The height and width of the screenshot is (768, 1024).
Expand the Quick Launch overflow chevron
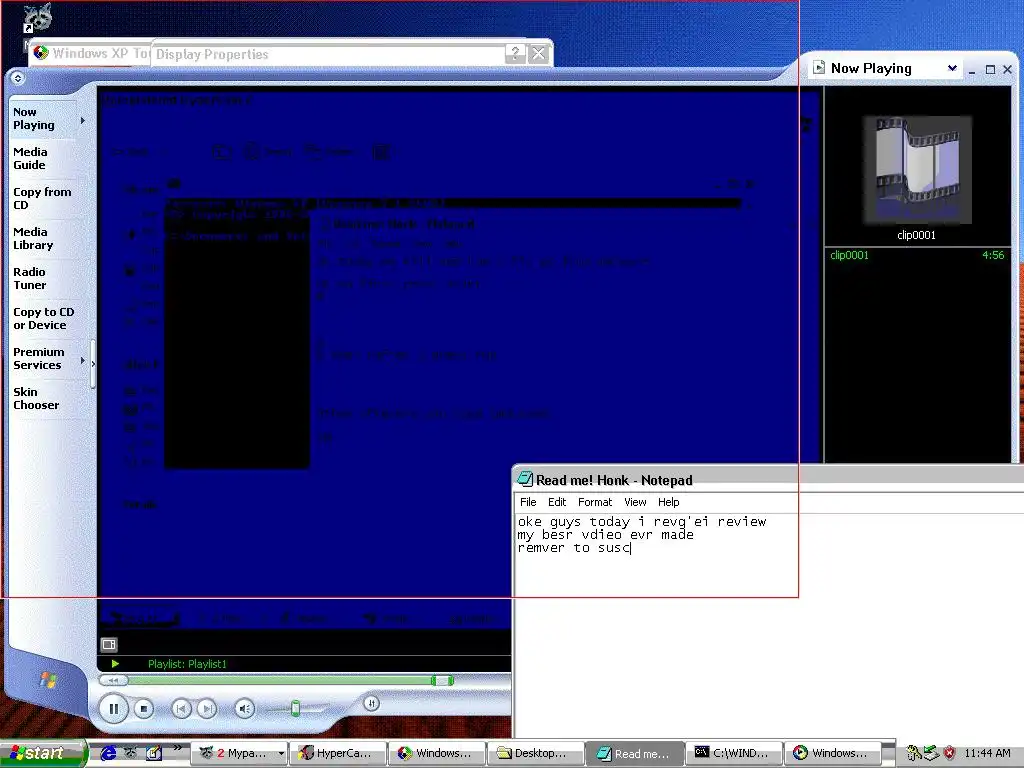[177, 748]
